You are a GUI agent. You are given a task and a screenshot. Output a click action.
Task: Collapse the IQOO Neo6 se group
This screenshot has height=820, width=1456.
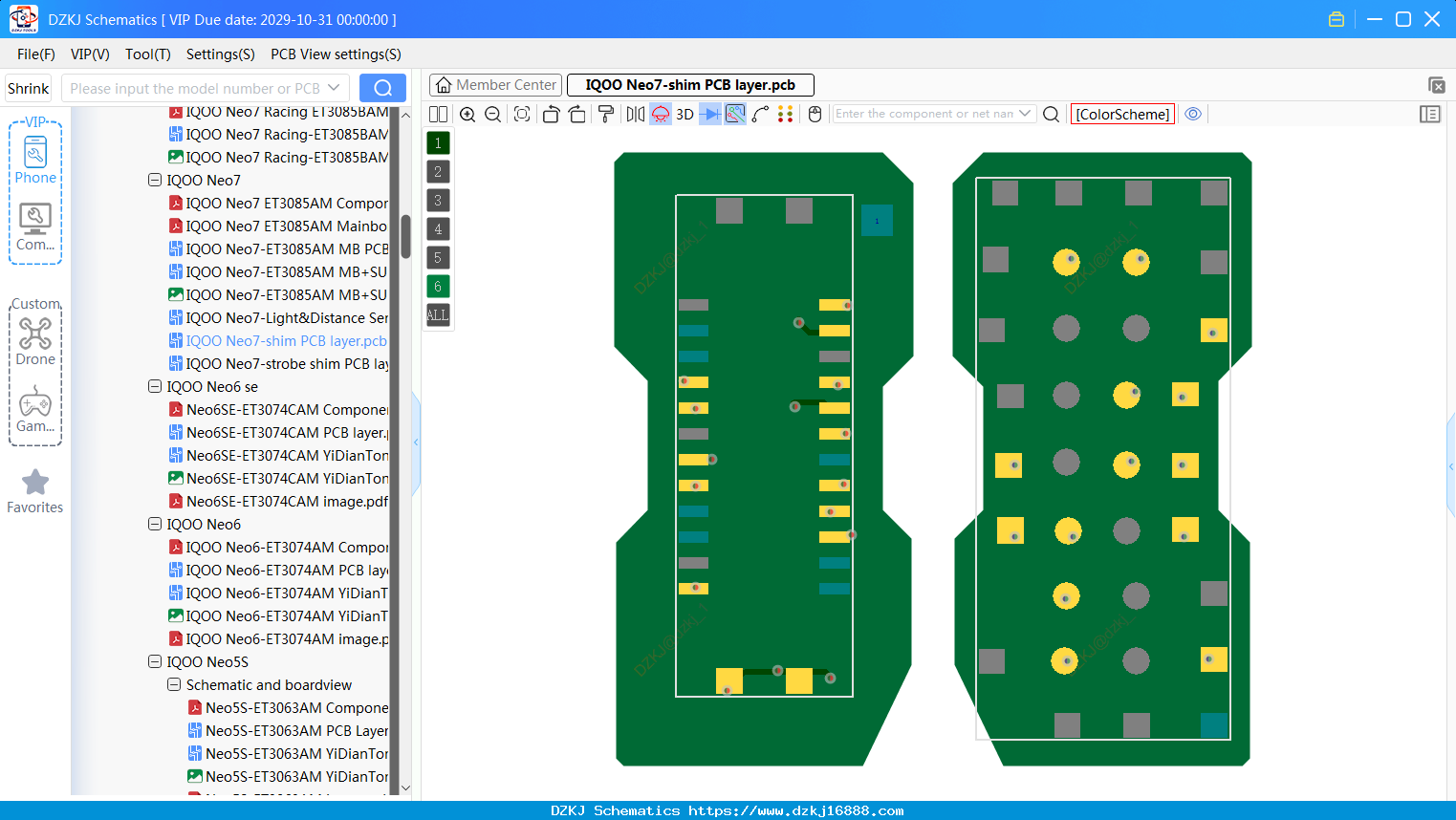(155, 386)
